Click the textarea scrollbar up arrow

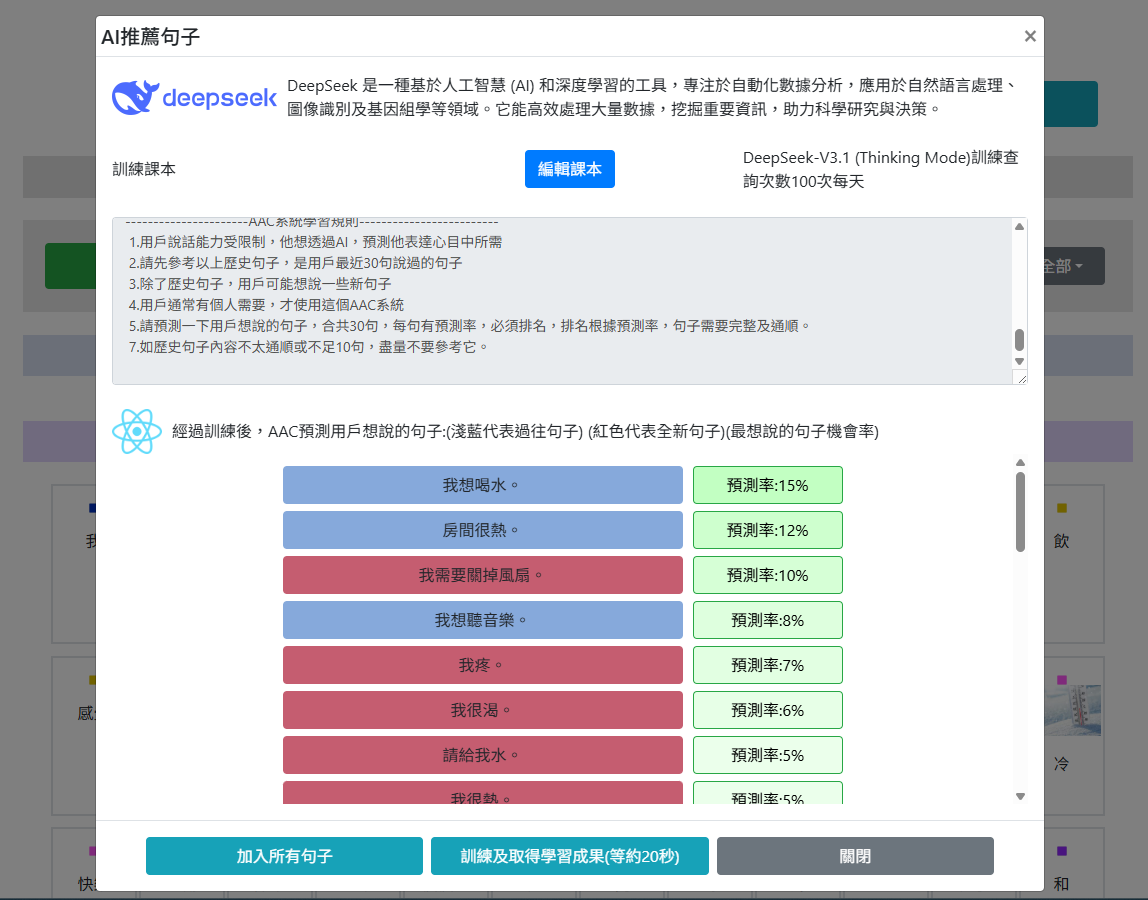1019,227
